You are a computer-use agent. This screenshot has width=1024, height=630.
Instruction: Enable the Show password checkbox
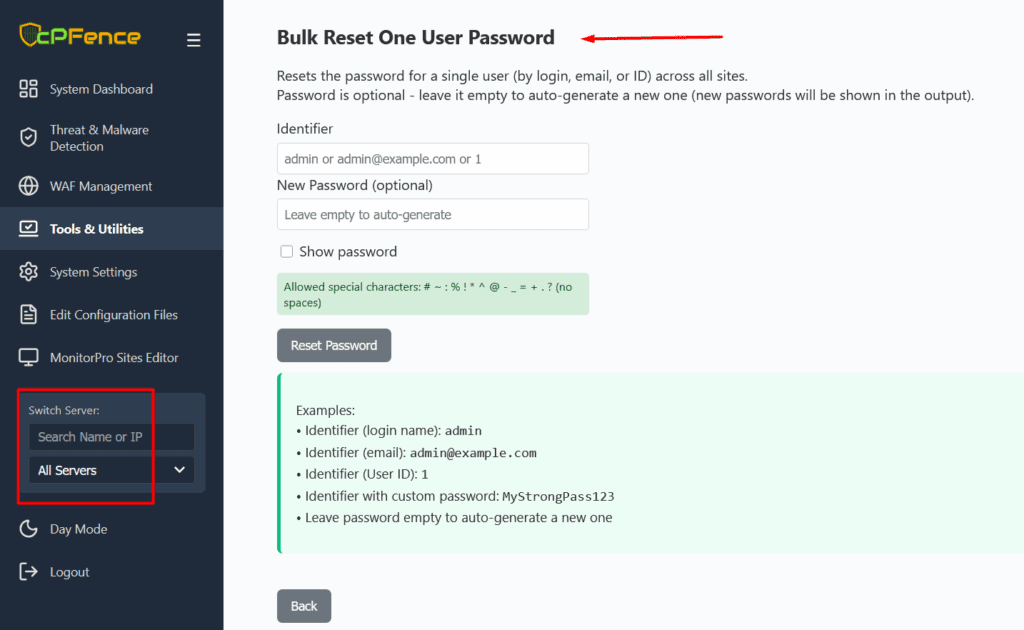click(x=287, y=252)
